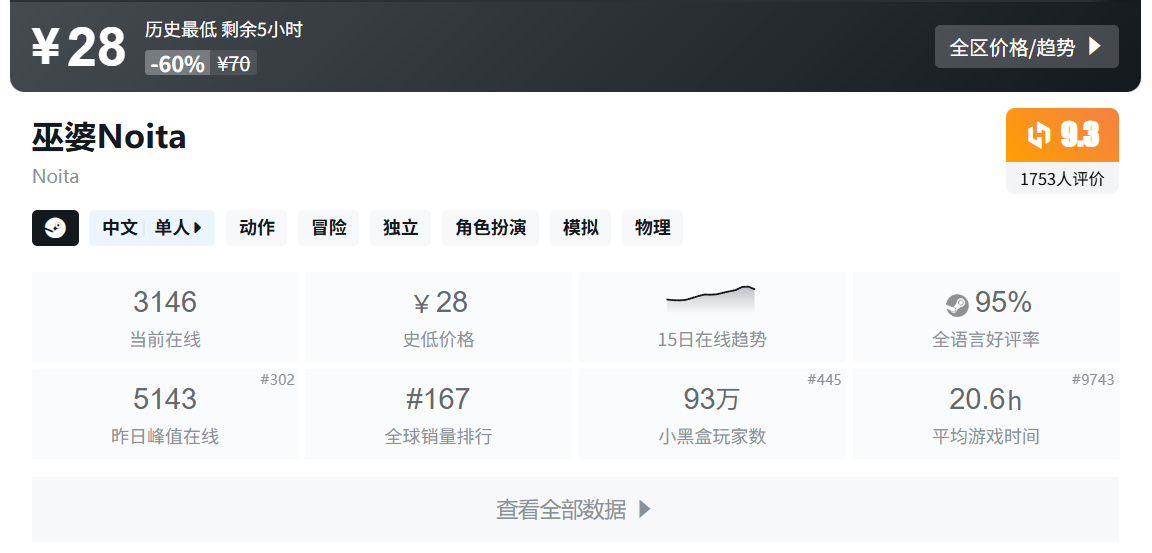Click the 93万 小黑盒玩家数 value
1152x553 pixels.
[711, 400]
